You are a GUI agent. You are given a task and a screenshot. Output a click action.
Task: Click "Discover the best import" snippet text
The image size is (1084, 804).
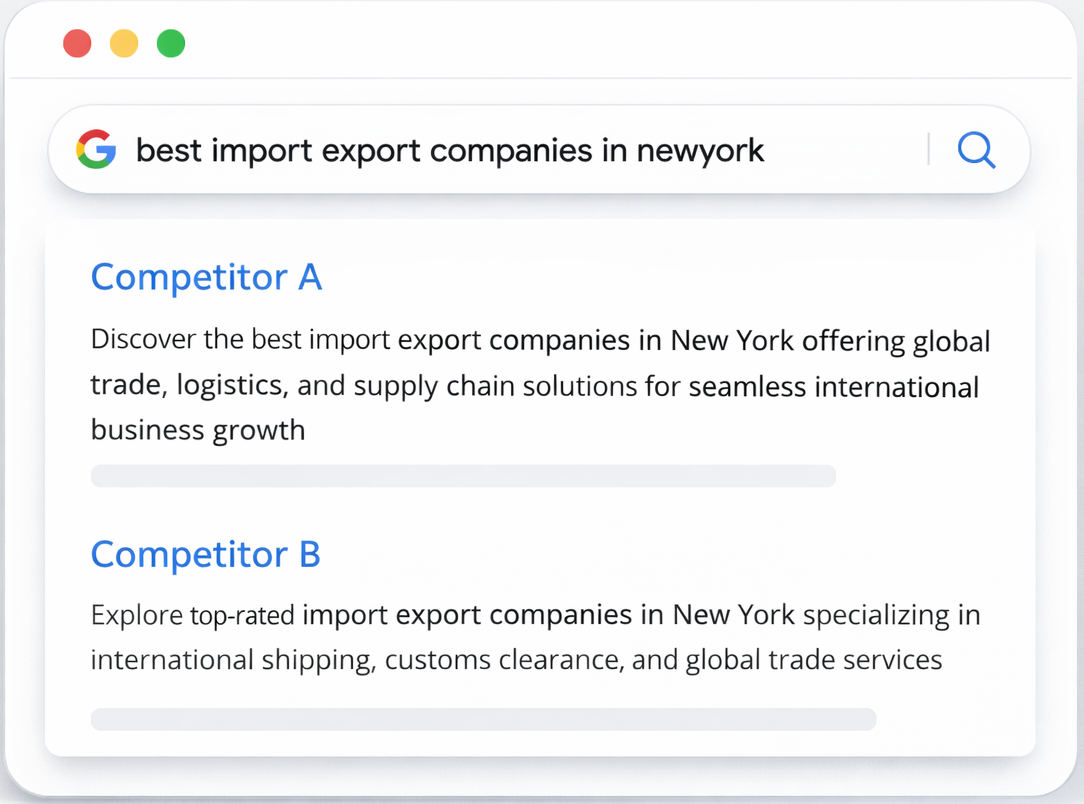coord(240,340)
